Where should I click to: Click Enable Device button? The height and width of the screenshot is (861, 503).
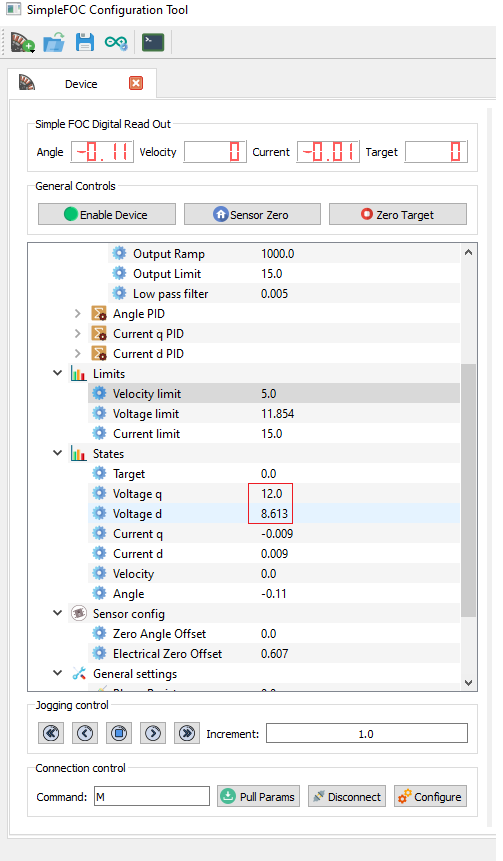coord(107,214)
